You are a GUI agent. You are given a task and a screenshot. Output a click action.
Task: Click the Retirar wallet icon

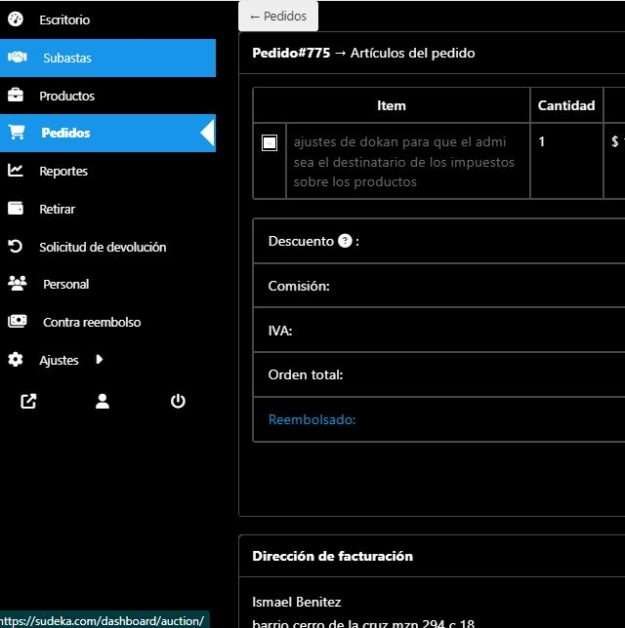pos(16,208)
